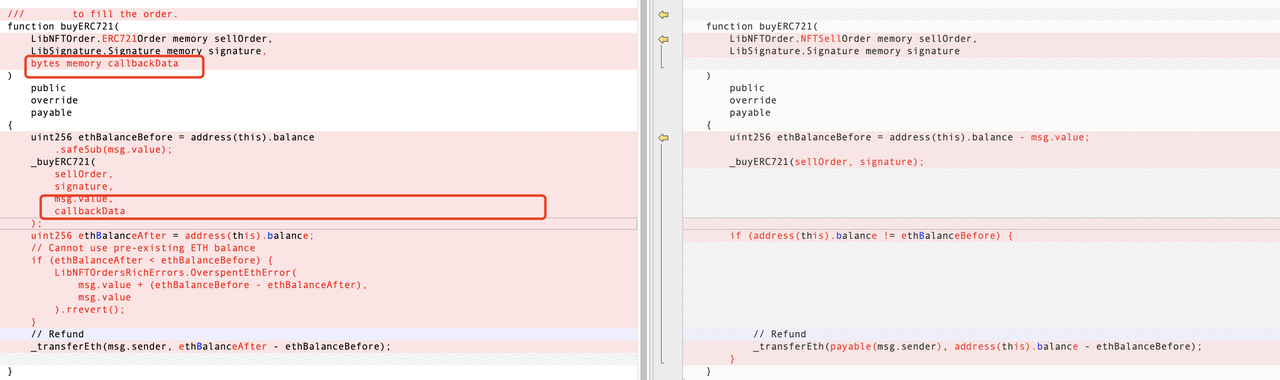Click 'function buyERC721(' in the left pane

(66, 26)
